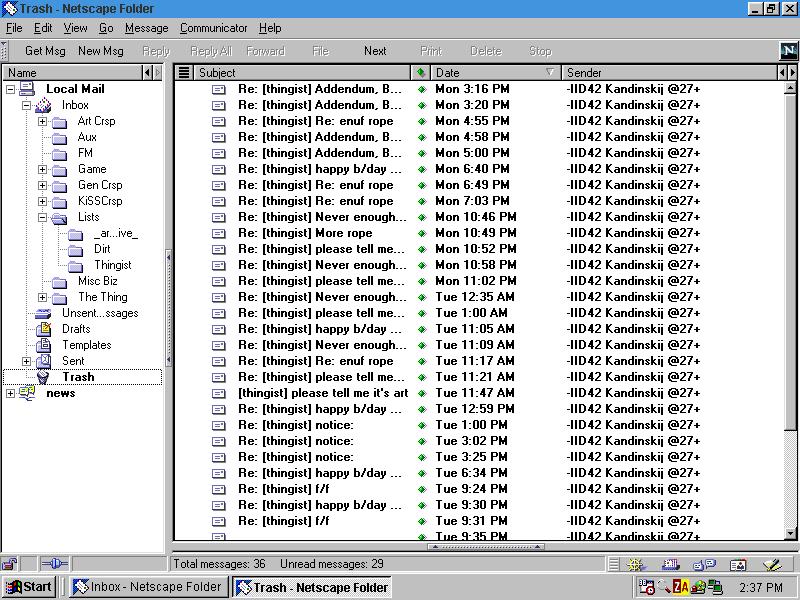
Task: Click the Windows Start button
Action: point(29,587)
